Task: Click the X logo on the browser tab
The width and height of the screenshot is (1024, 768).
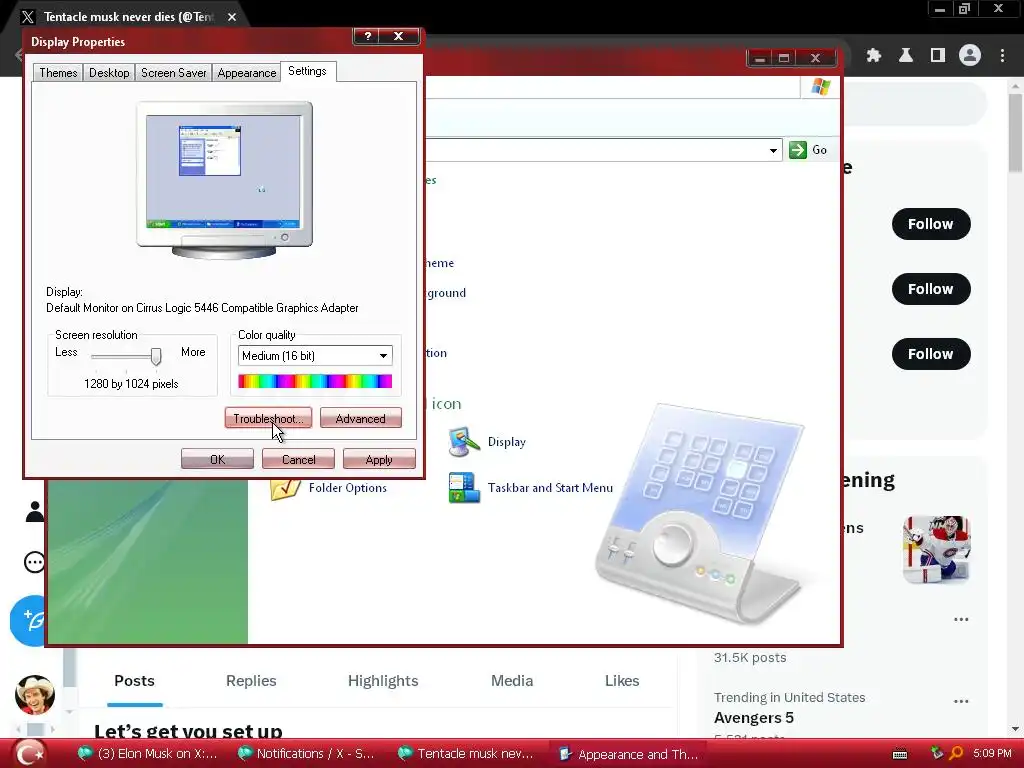Action: tap(27, 17)
